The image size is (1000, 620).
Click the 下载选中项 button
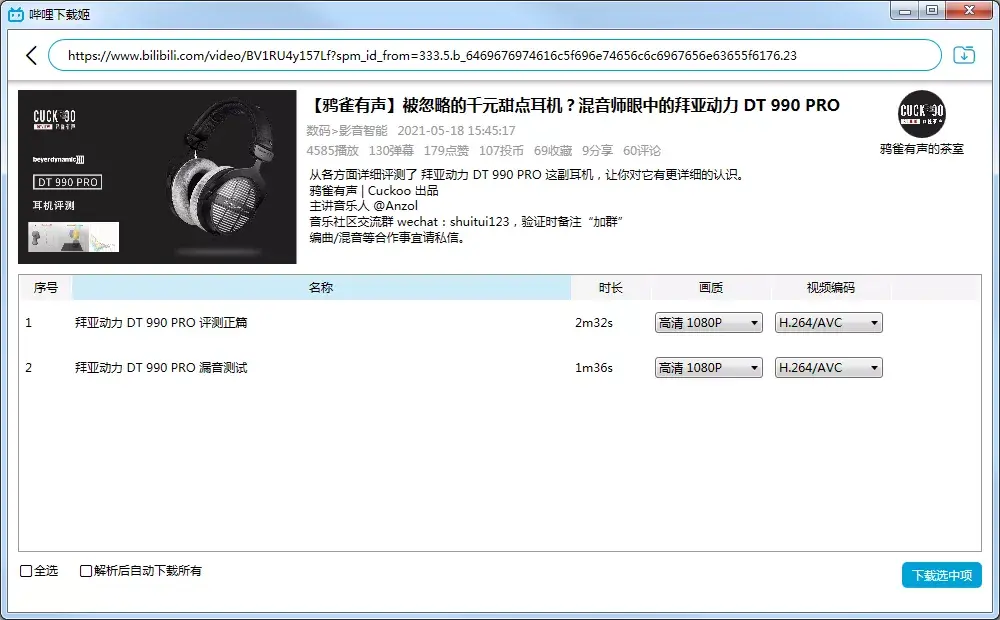point(941,575)
